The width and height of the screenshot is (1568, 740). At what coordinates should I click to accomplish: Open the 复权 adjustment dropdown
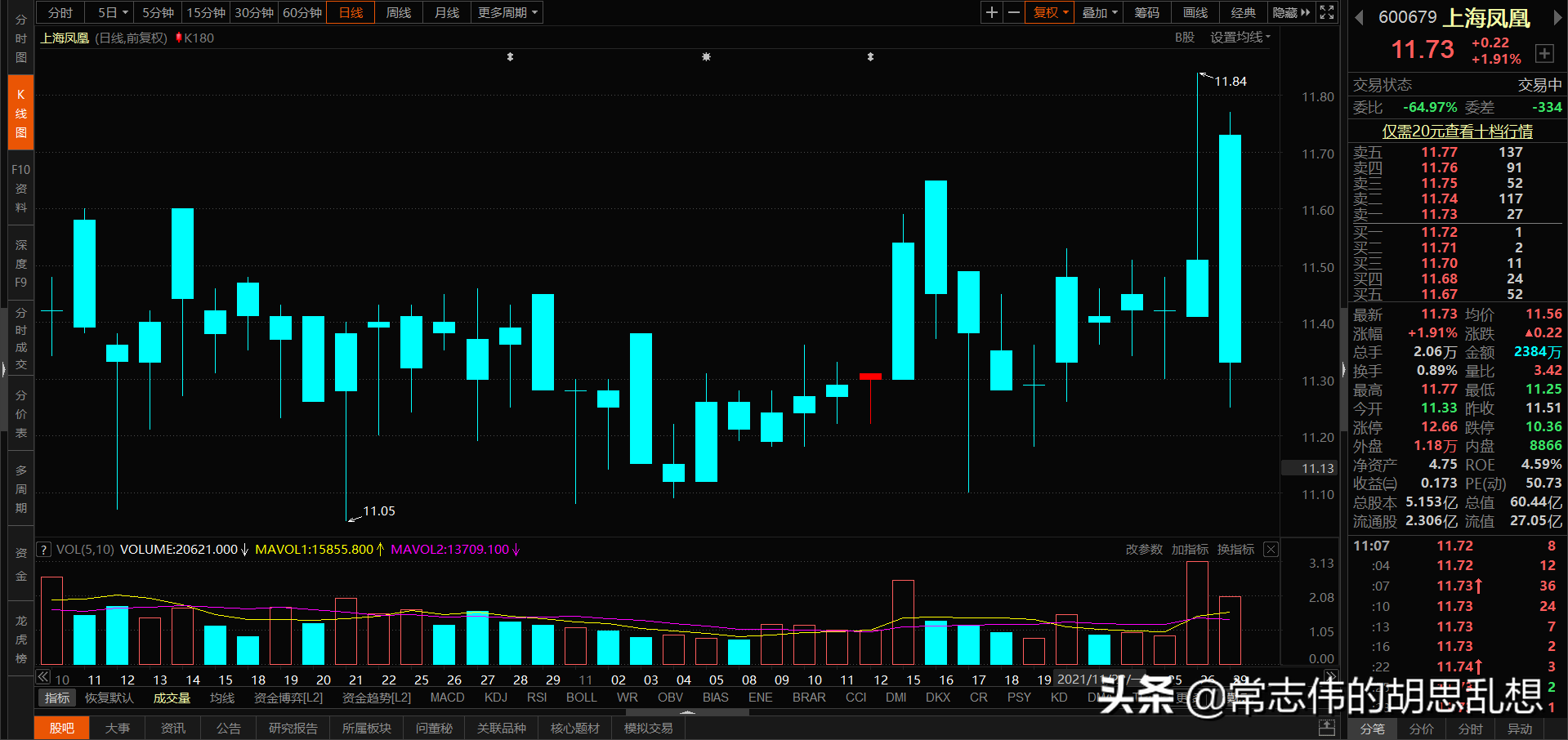(x=1048, y=12)
